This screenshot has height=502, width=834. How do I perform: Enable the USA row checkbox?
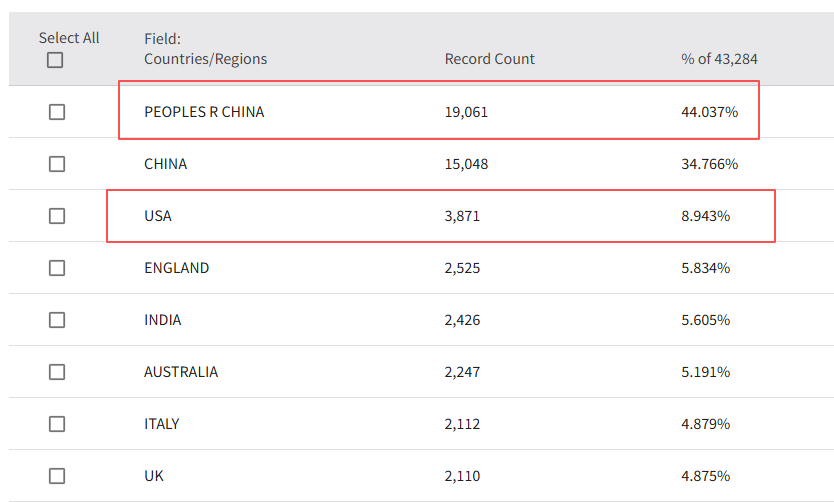click(57, 216)
